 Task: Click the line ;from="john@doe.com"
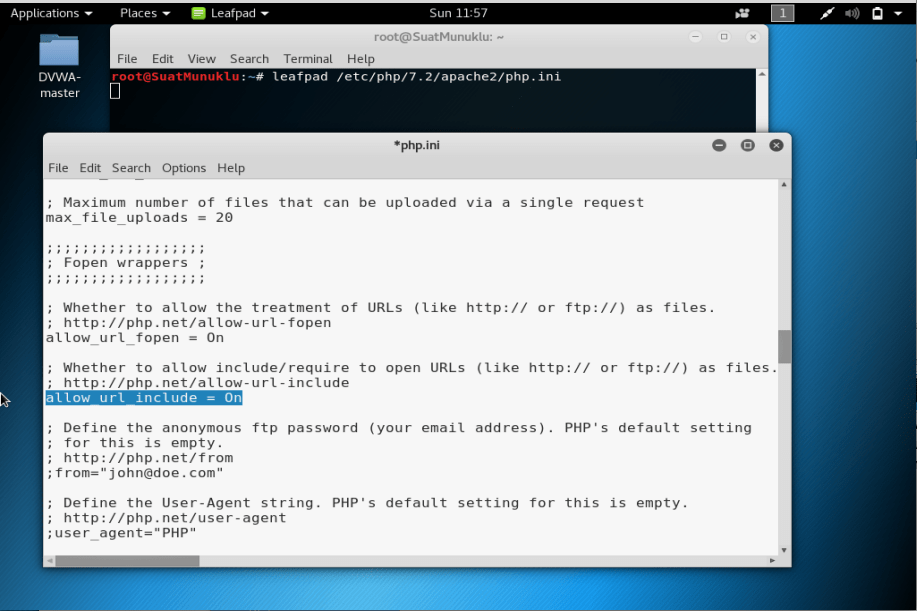[135, 472]
